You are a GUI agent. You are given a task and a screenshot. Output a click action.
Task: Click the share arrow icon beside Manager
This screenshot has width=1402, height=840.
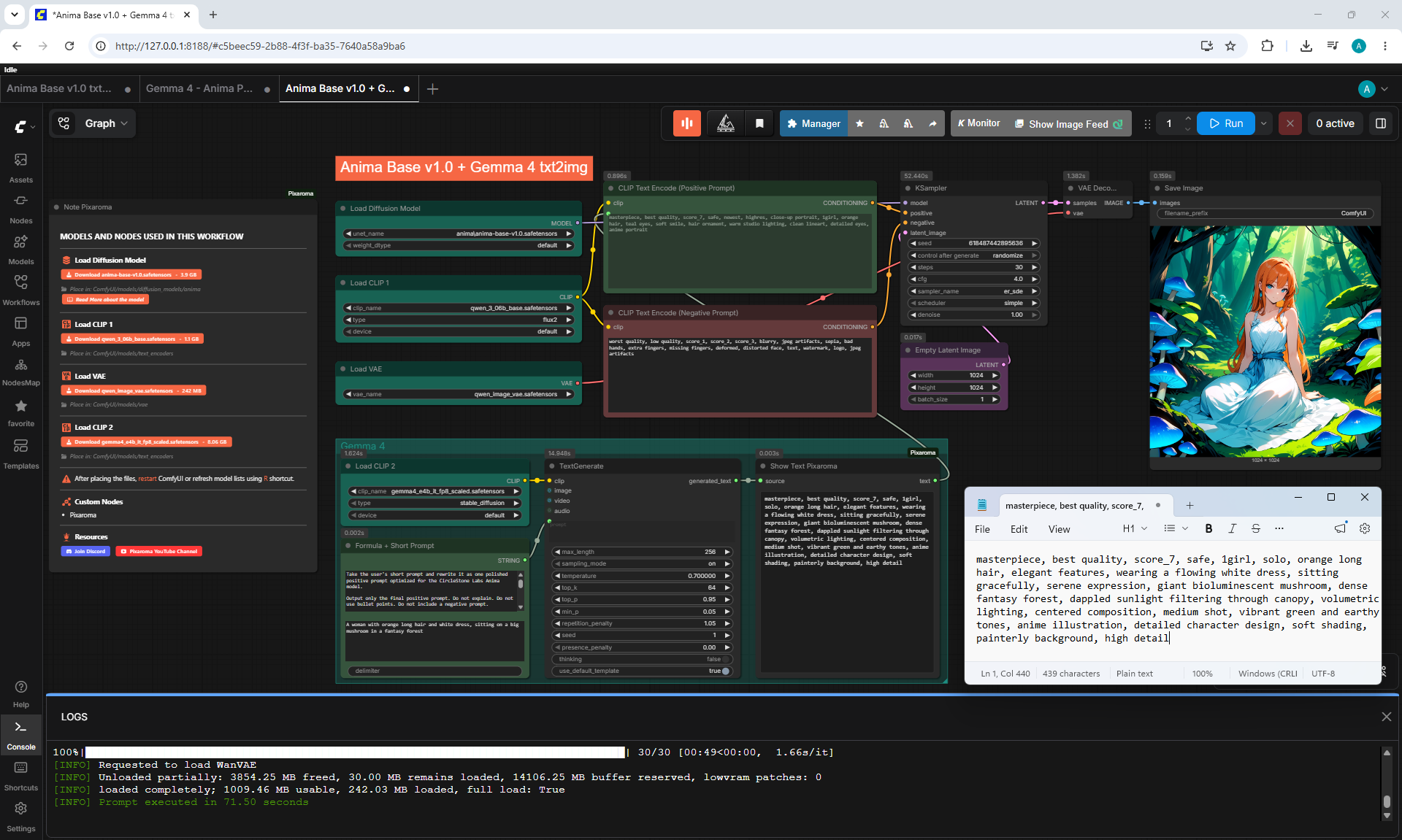coord(932,123)
